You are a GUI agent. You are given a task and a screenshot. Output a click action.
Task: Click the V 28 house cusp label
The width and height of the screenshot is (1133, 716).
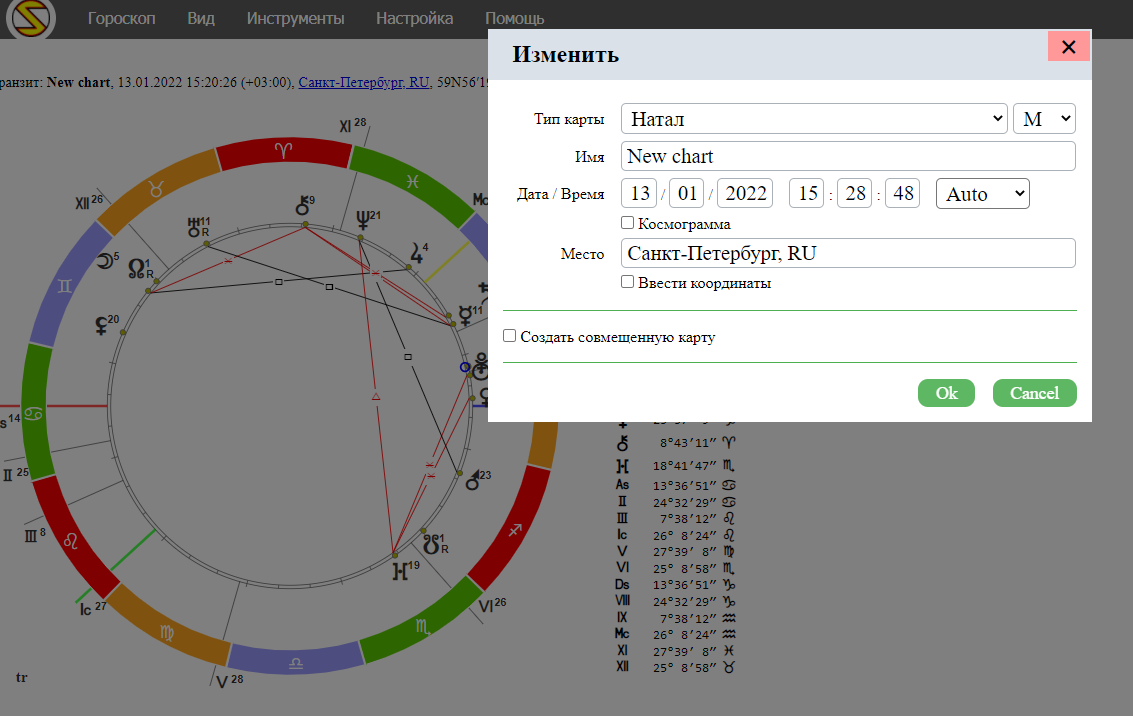tap(230, 681)
